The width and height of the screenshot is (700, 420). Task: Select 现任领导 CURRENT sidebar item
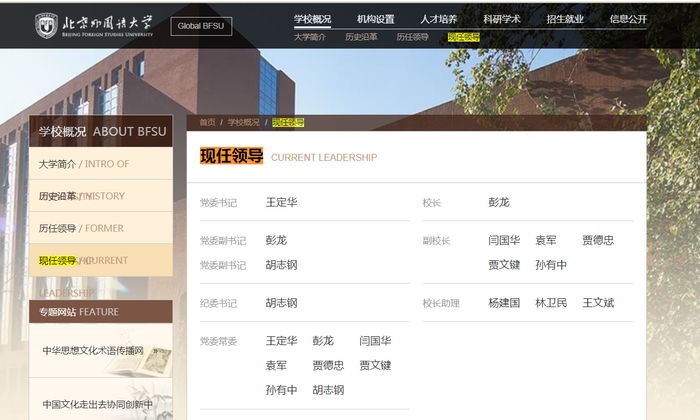[x=101, y=260]
